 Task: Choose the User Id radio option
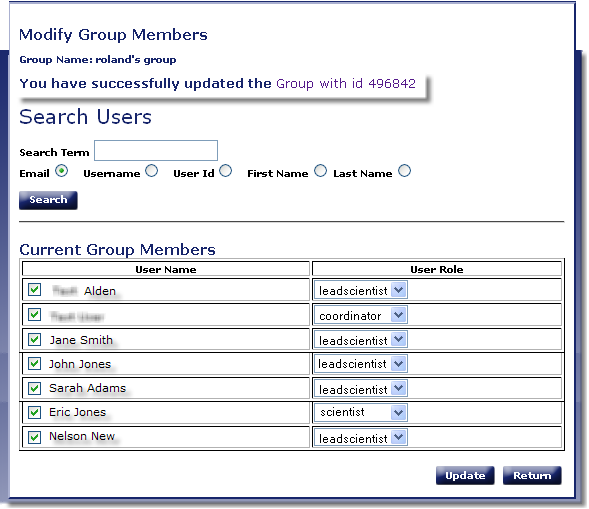[226, 171]
